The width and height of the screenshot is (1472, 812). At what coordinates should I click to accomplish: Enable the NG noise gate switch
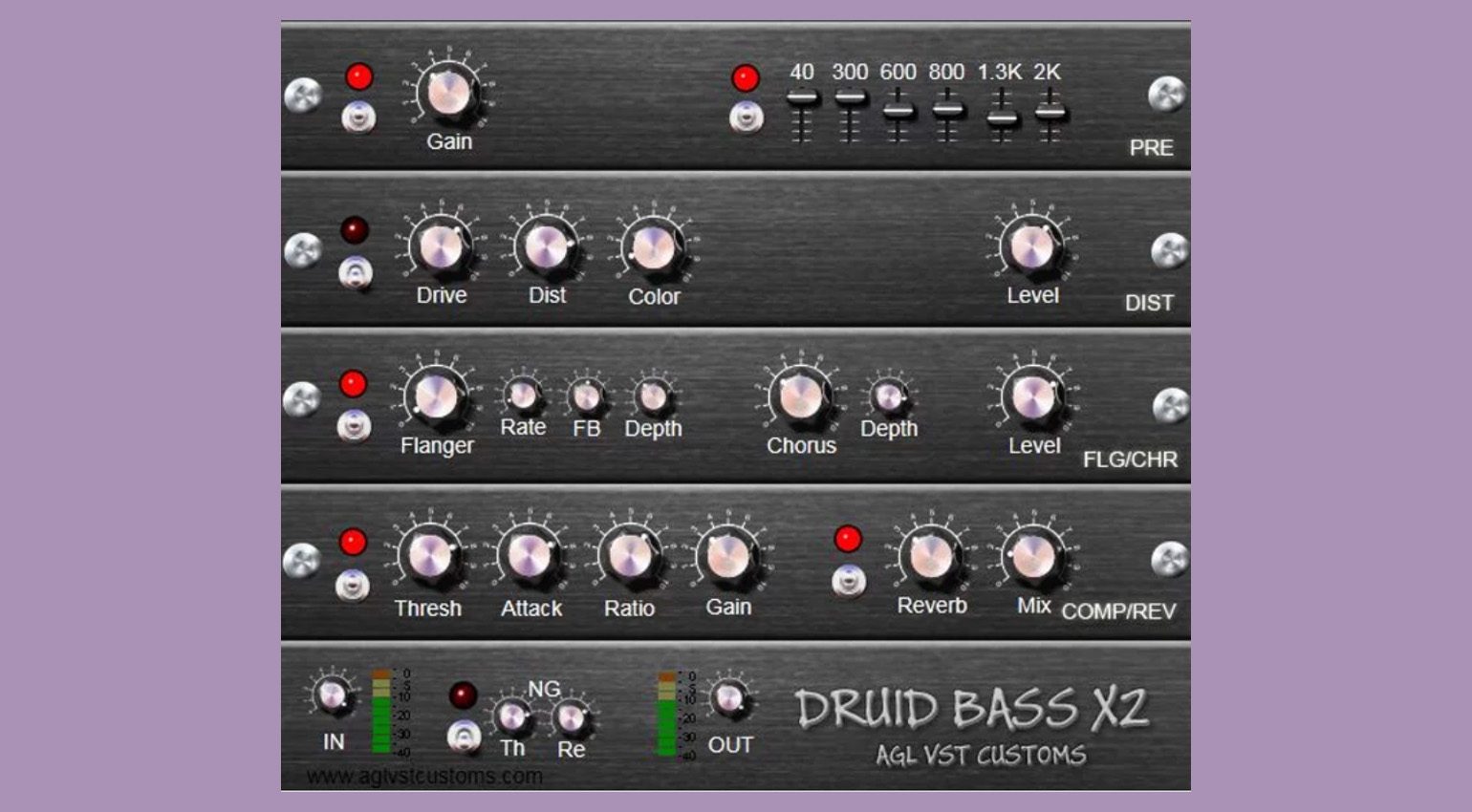click(x=464, y=736)
